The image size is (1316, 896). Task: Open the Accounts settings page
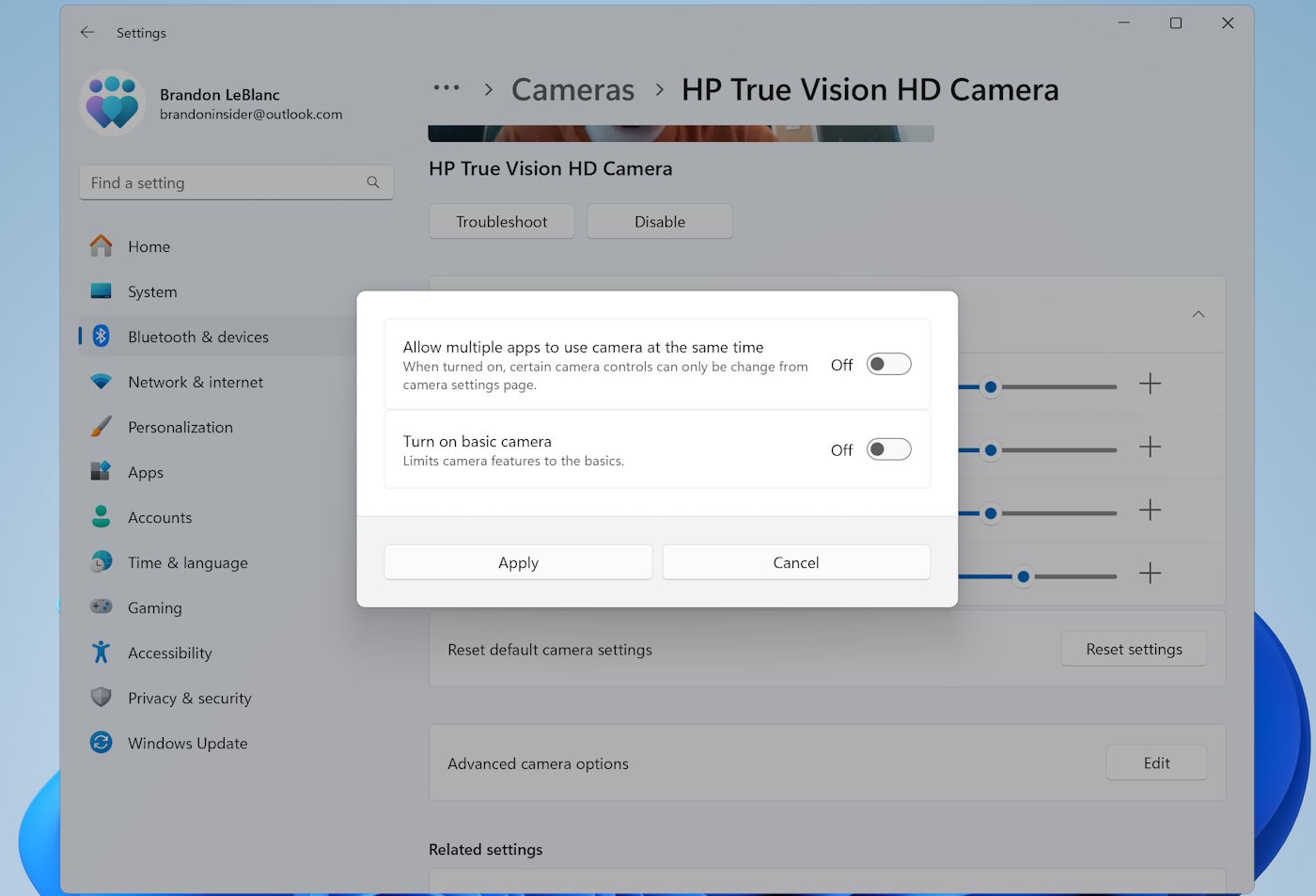160,518
